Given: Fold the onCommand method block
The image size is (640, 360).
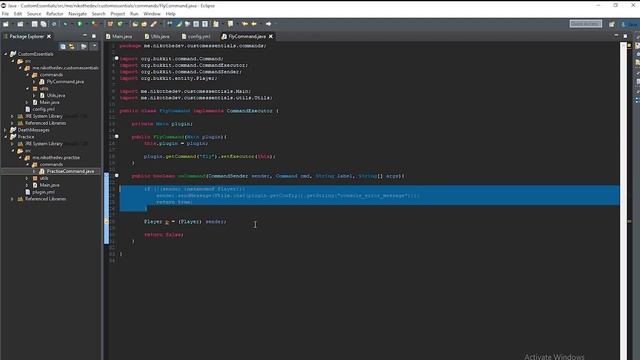Looking at the screenshot, I should [x=117, y=176].
